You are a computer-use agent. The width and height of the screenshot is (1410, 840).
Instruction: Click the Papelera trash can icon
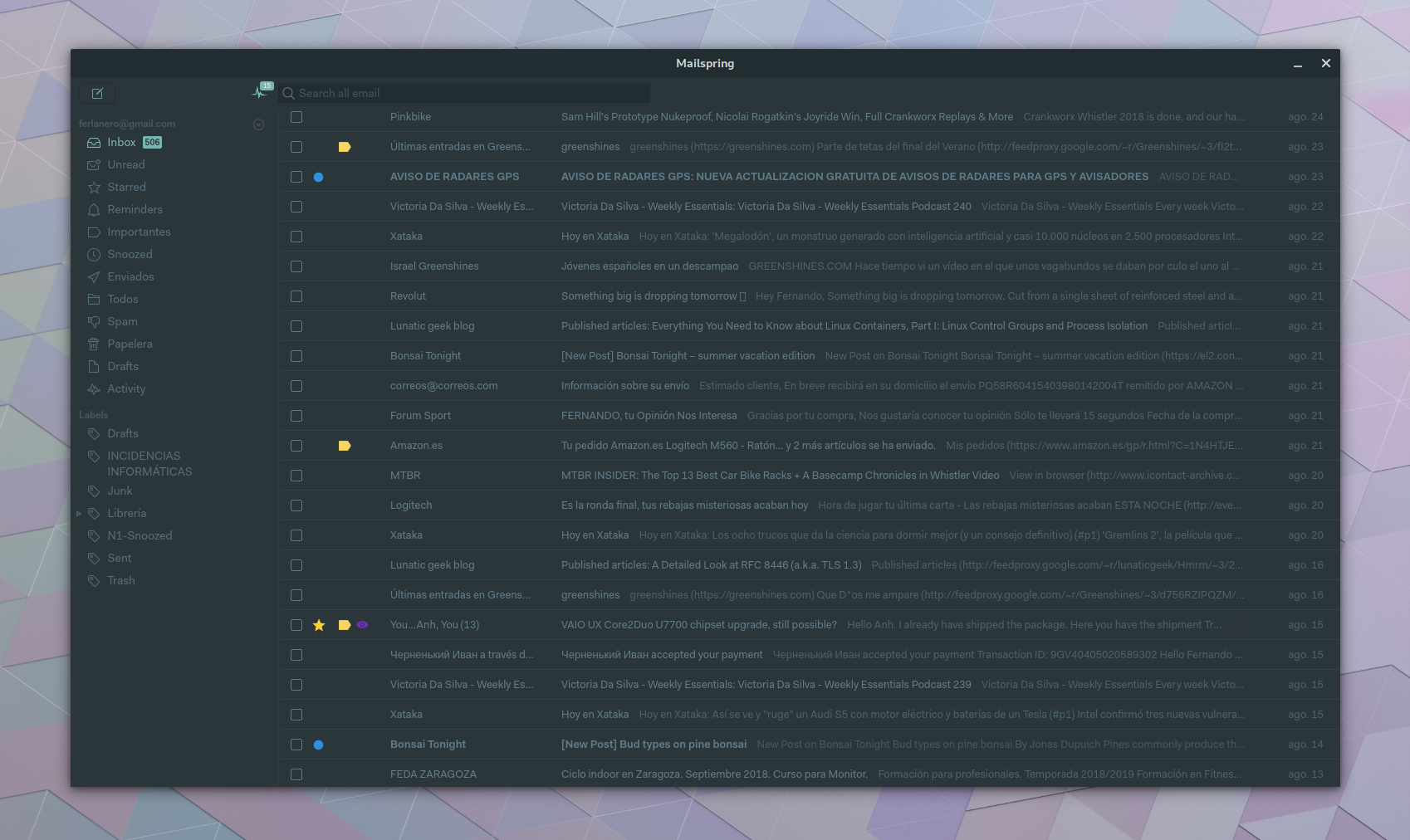(94, 344)
